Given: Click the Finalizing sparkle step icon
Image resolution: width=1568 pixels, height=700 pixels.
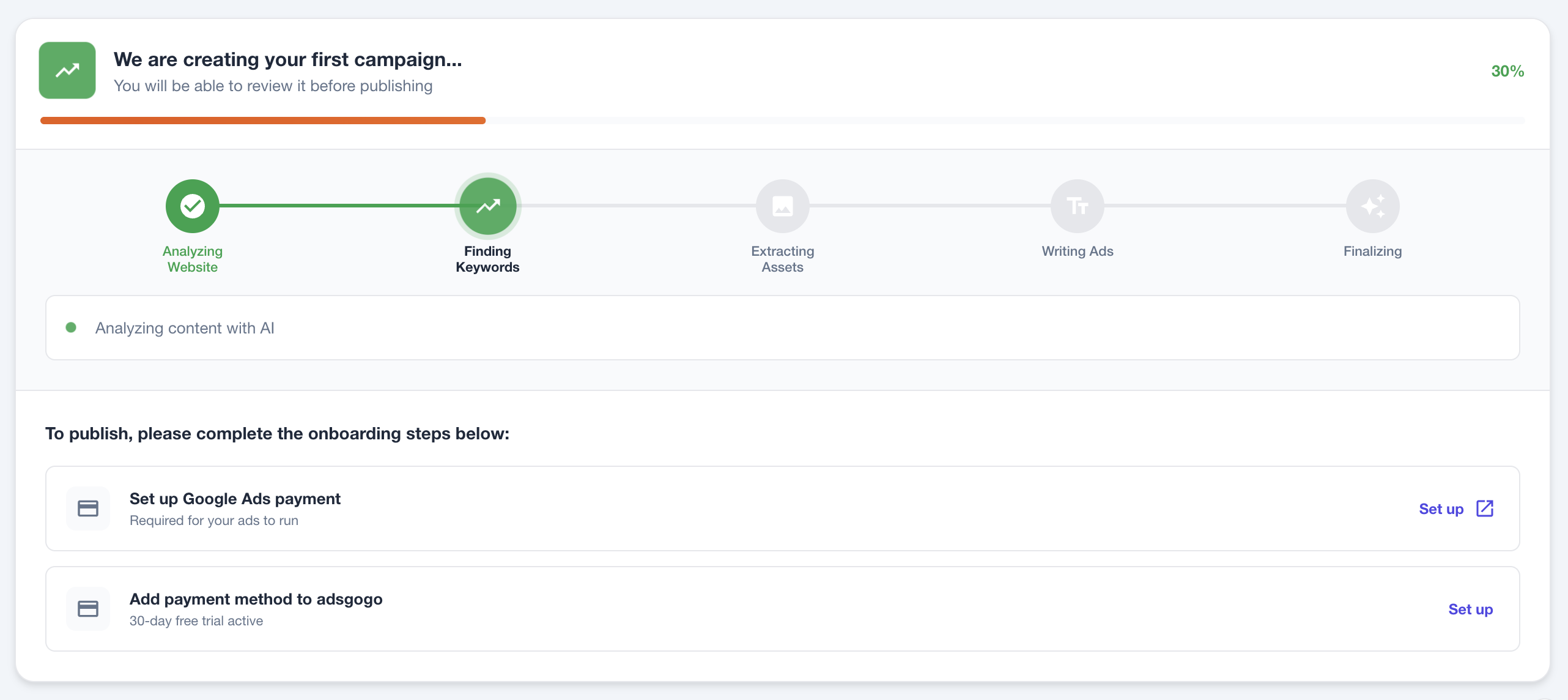Looking at the screenshot, I should 1372,206.
